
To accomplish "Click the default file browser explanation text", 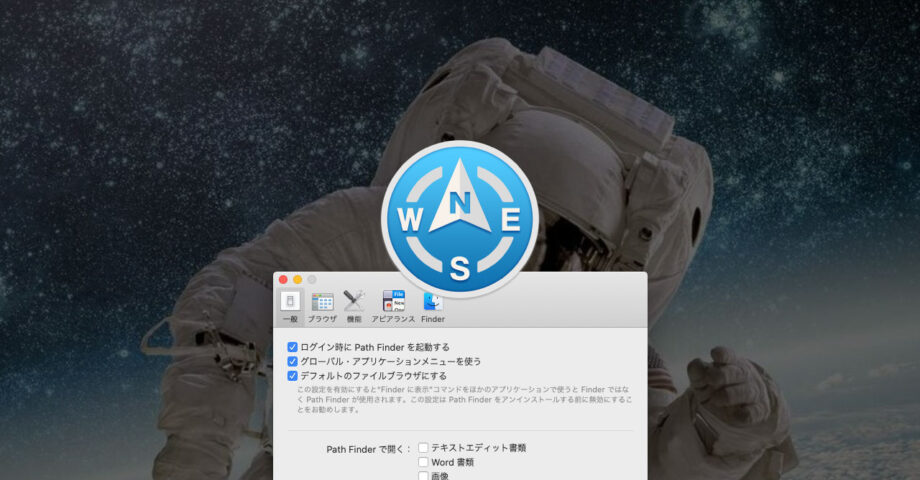I will coord(464,400).
